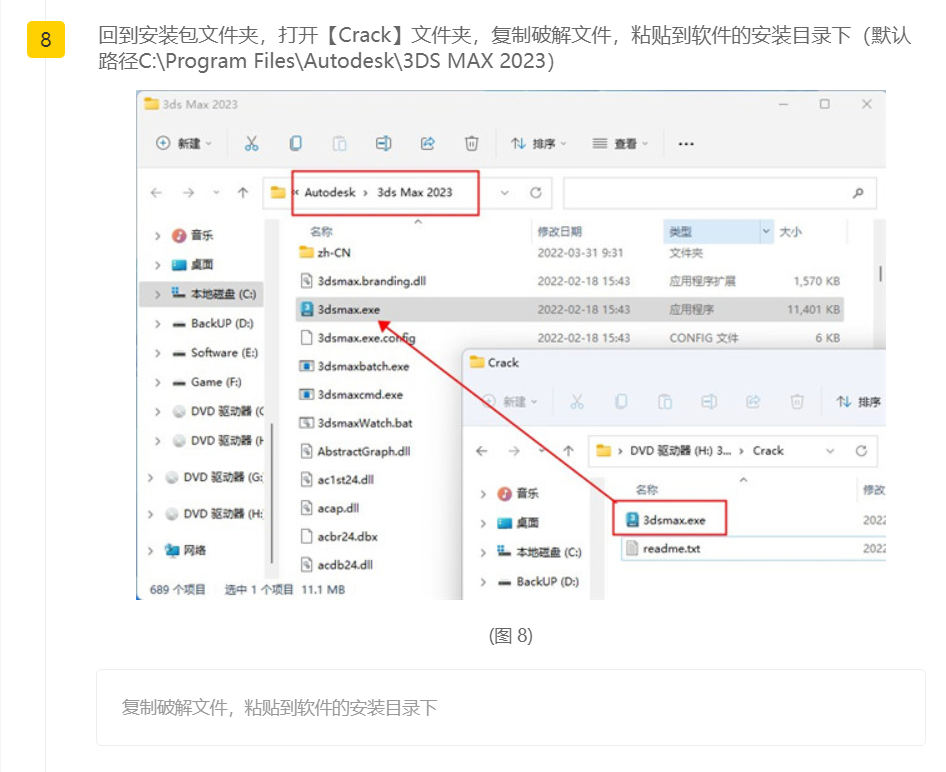Click the Share icon in 3ds Max 2023 window toolbar
The height and width of the screenshot is (772, 946).
coord(428,144)
